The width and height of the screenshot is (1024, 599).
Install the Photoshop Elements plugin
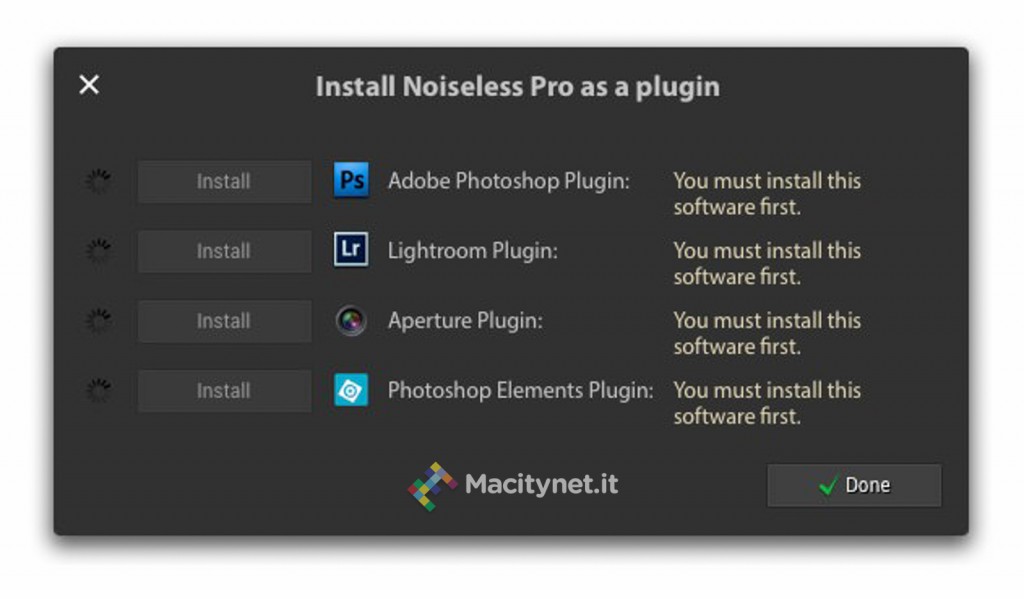click(223, 390)
